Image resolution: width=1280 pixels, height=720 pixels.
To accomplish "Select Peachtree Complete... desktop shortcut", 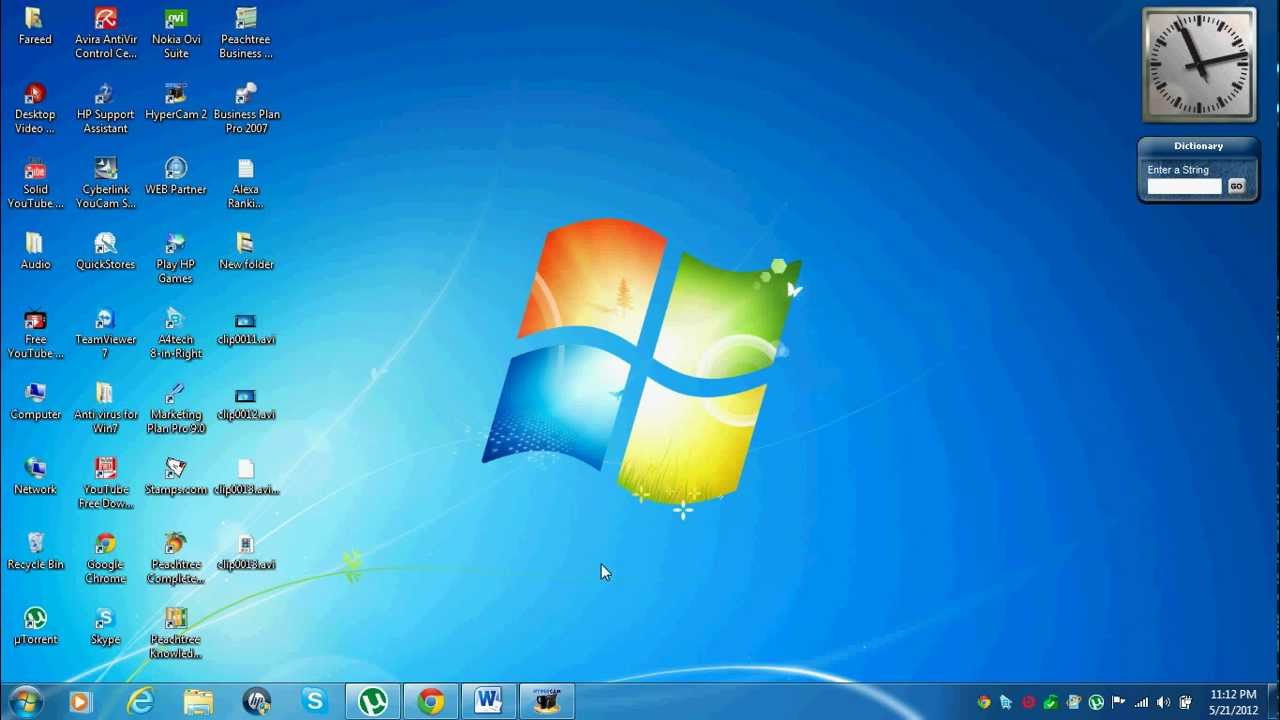I will tap(176, 559).
